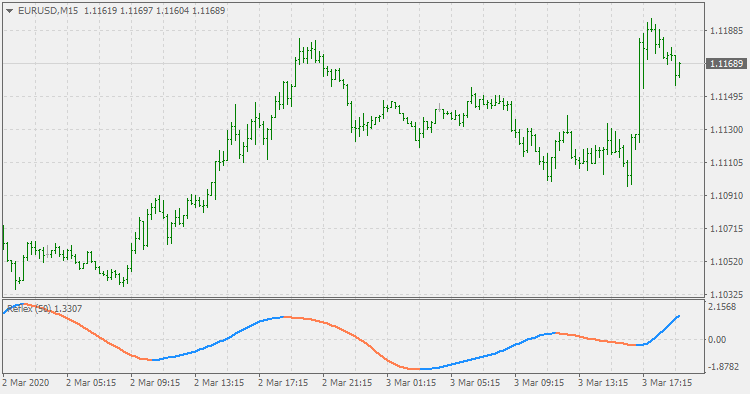Click the 3 Mar 09:15 time label

coord(539,383)
